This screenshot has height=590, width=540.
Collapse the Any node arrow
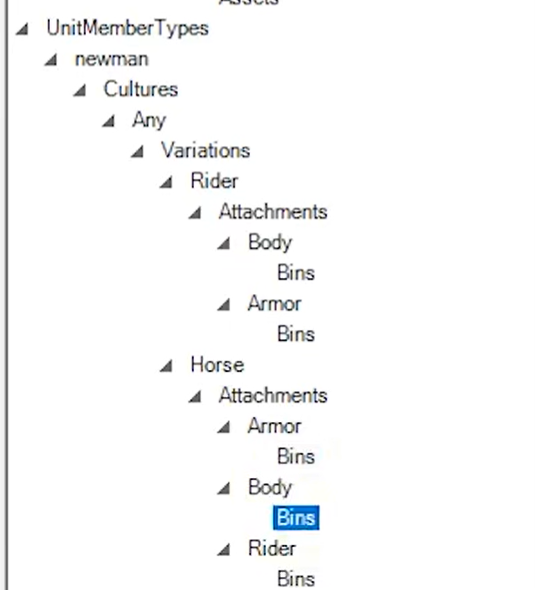click(x=109, y=121)
